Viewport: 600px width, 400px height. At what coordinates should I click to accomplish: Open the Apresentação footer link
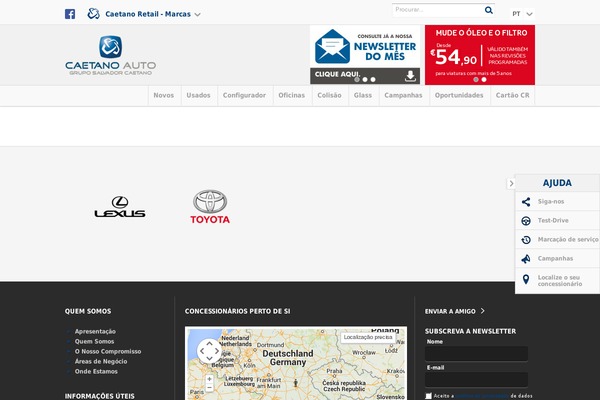click(x=95, y=331)
